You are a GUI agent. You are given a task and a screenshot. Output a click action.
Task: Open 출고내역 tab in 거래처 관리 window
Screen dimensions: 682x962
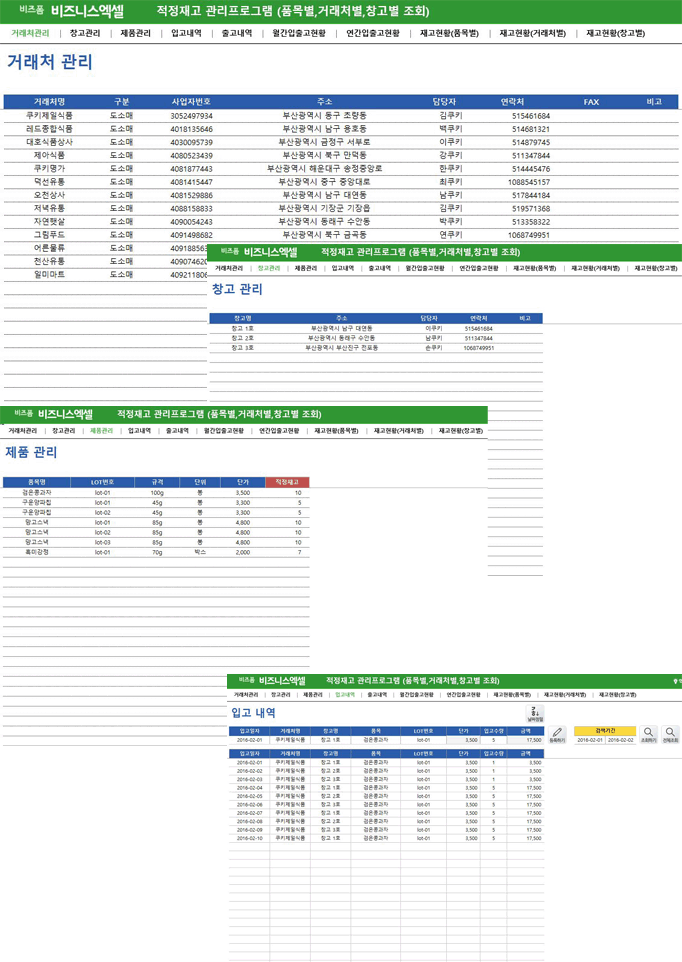237,33
